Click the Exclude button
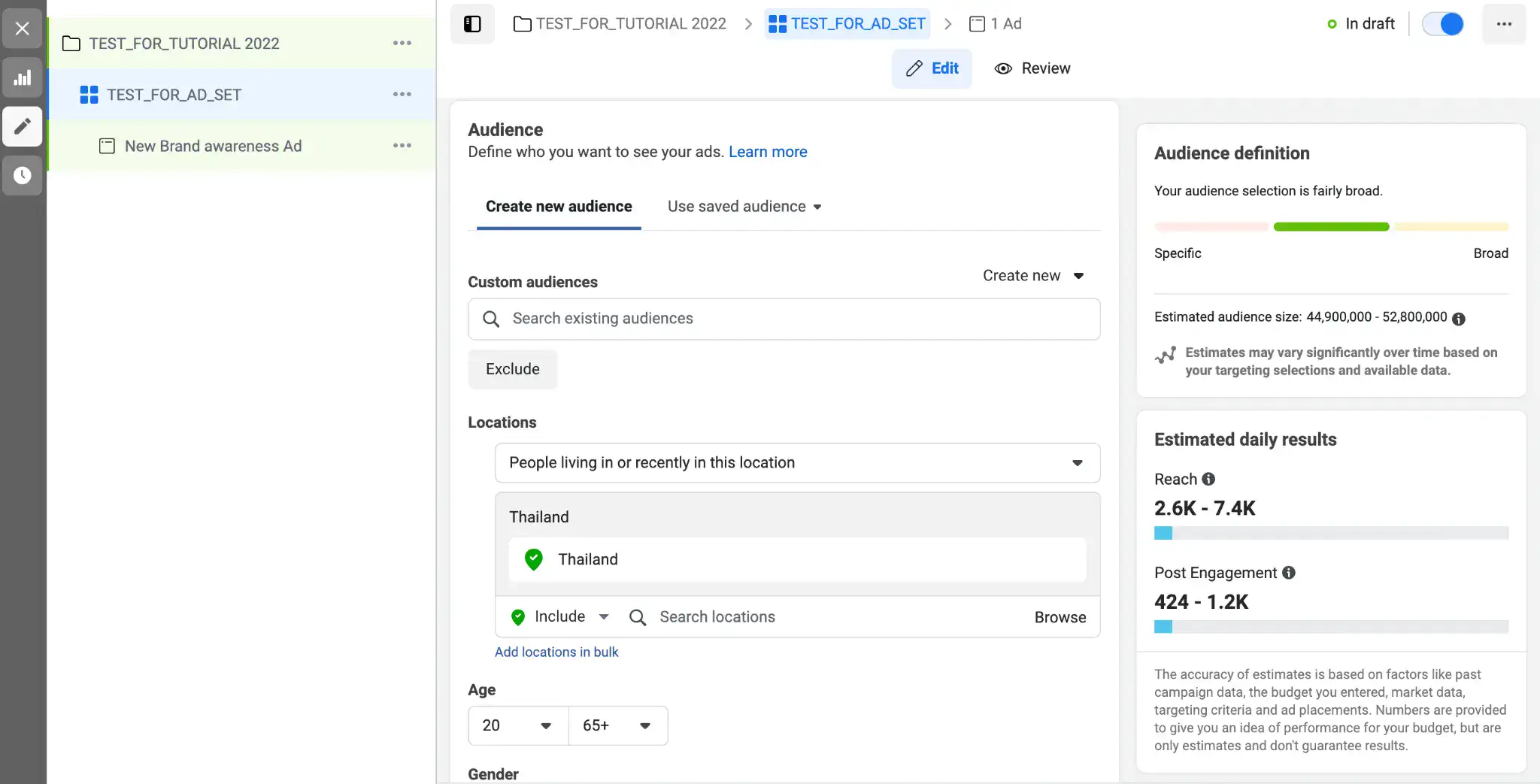The height and width of the screenshot is (784, 1540). coord(512,369)
